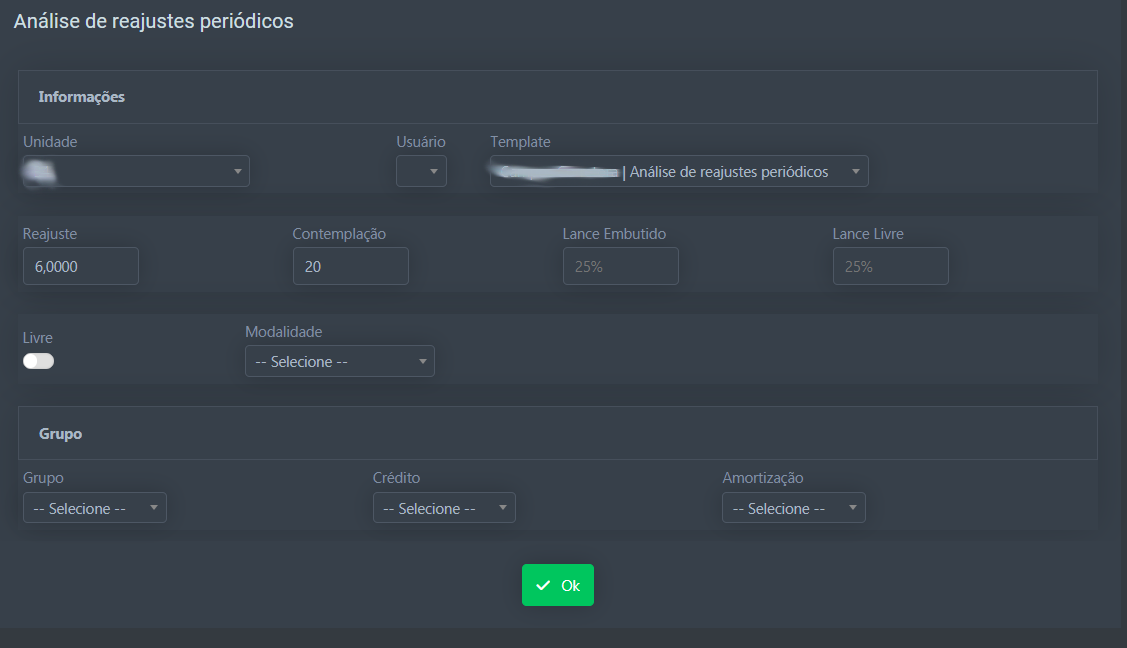The width and height of the screenshot is (1127, 648).
Task: Open the Unidade dropdown
Action: pos(136,171)
